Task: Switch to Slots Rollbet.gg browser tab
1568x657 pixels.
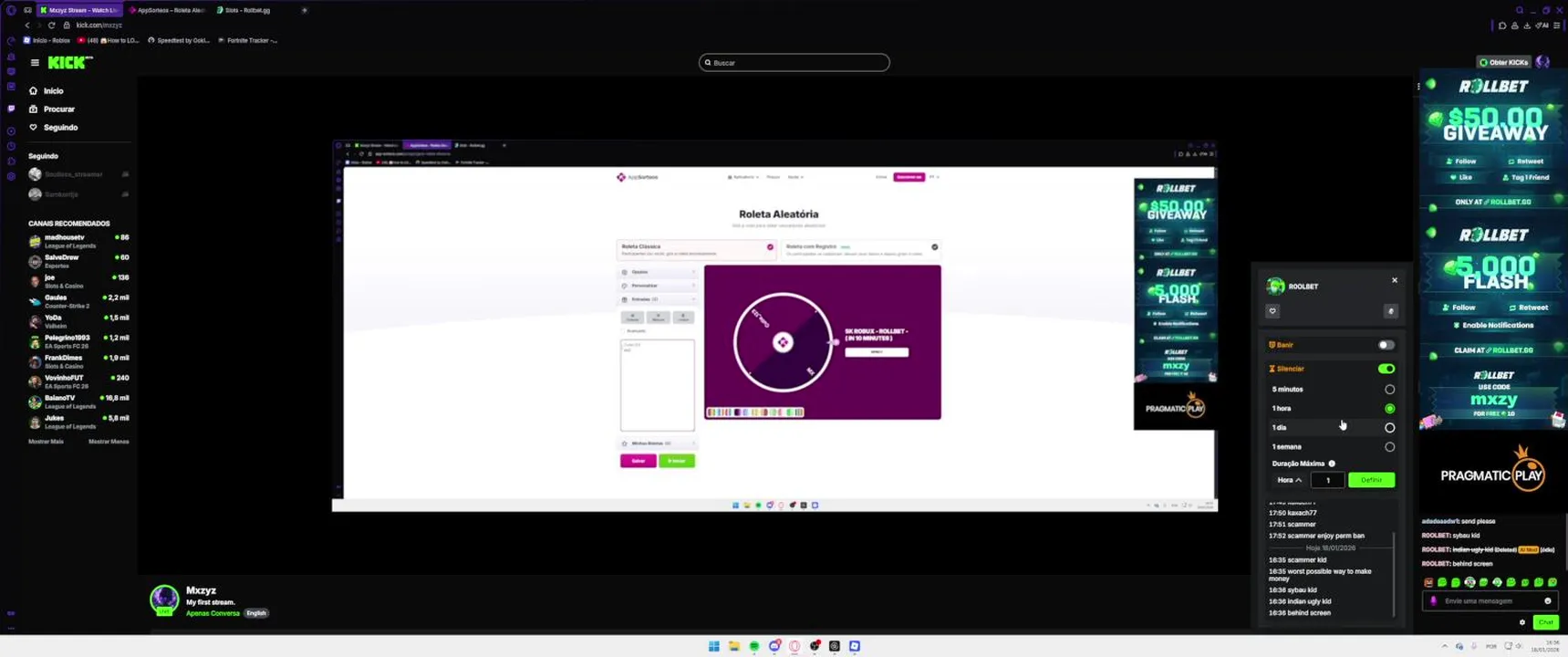Action: 244,10
